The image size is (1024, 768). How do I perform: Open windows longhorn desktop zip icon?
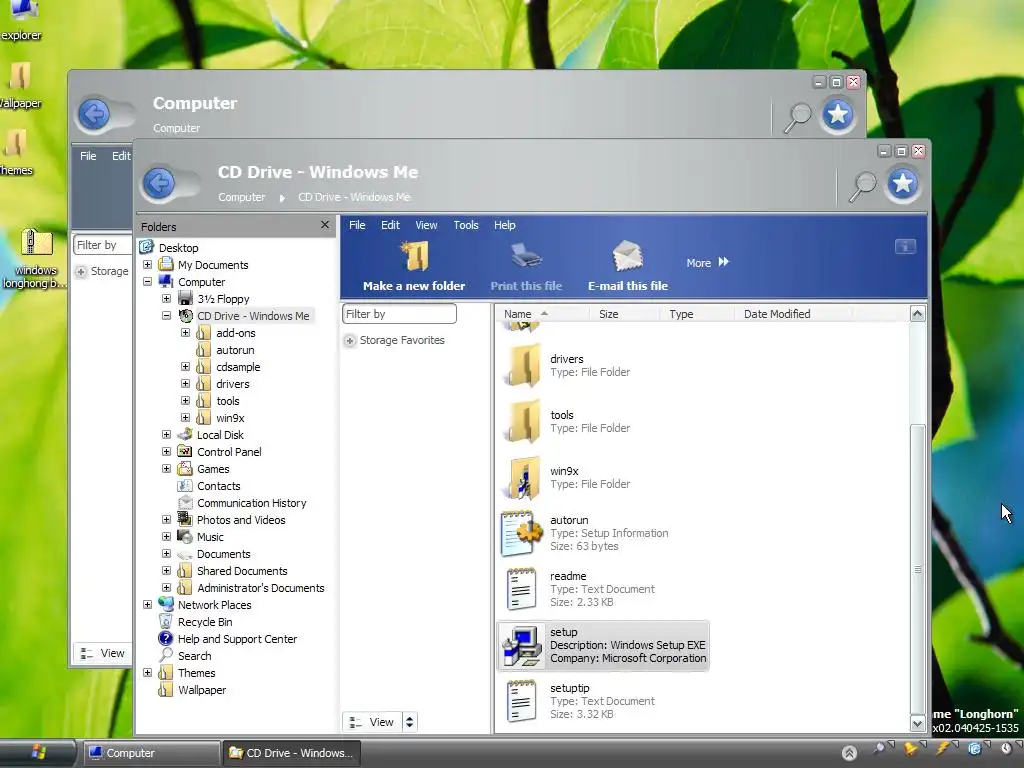point(36,243)
